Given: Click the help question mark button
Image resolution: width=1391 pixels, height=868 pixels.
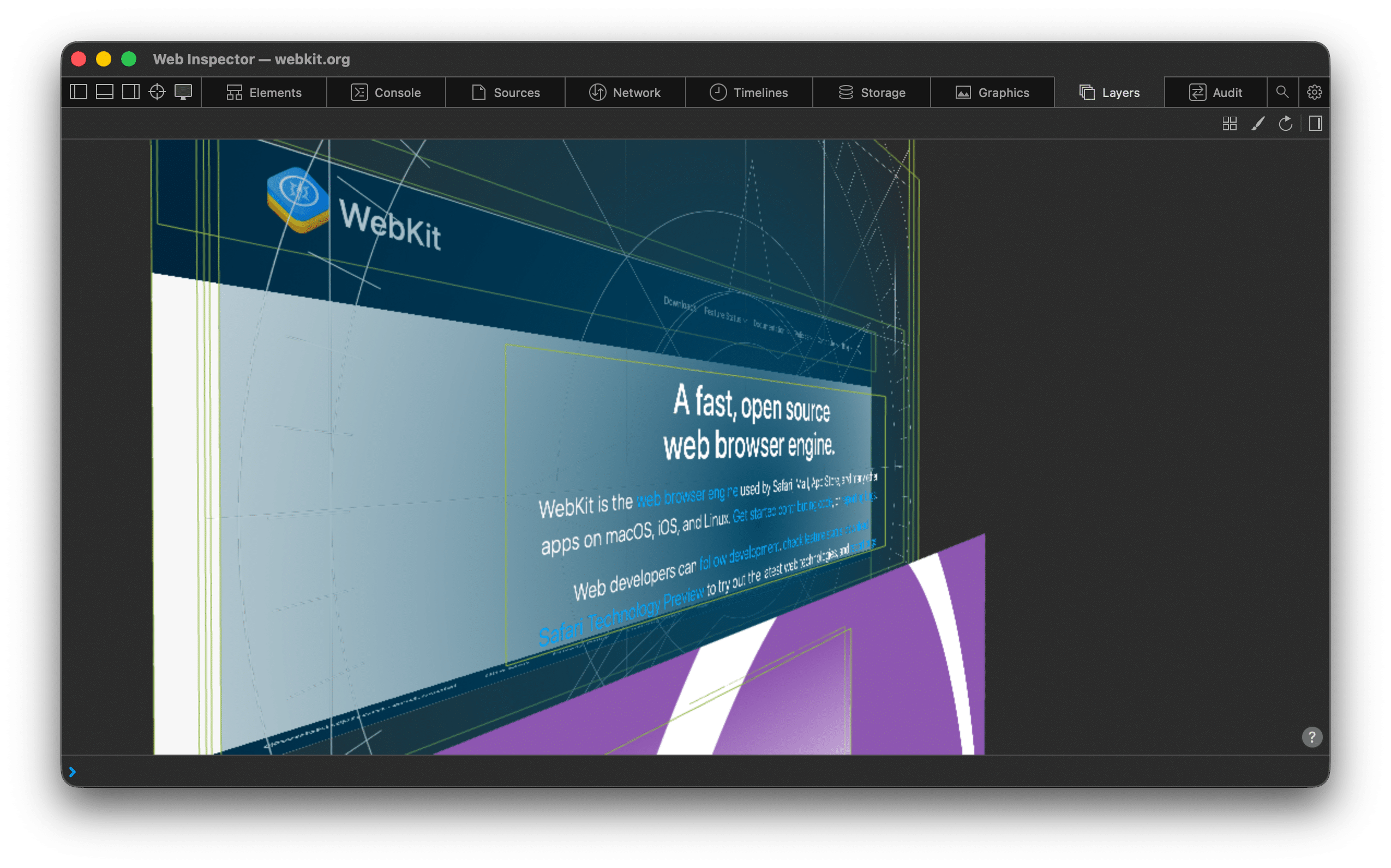Looking at the screenshot, I should click(1312, 737).
